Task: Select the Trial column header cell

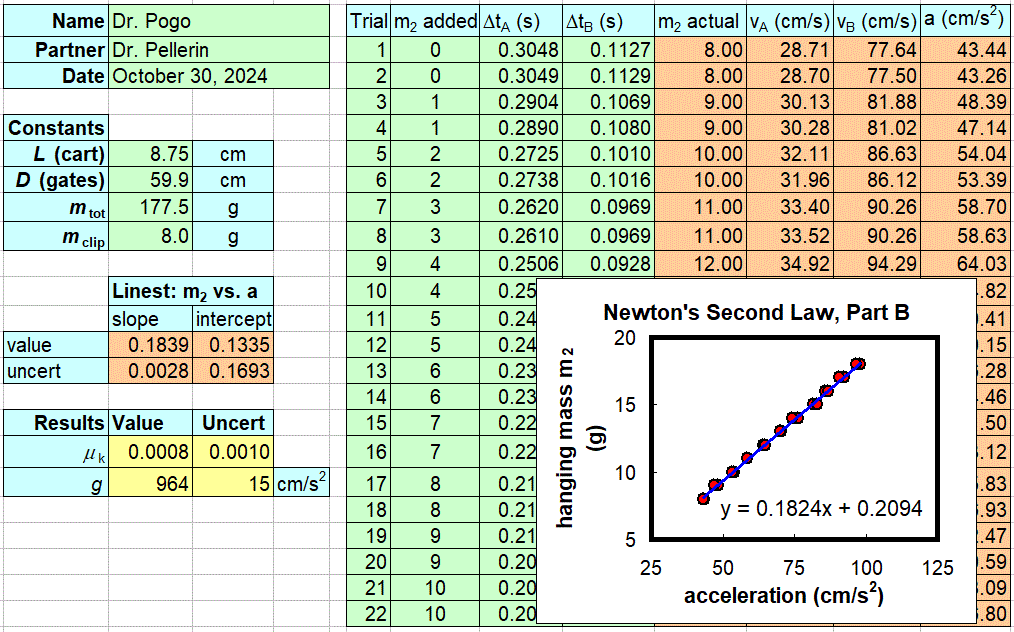Action: click(368, 21)
